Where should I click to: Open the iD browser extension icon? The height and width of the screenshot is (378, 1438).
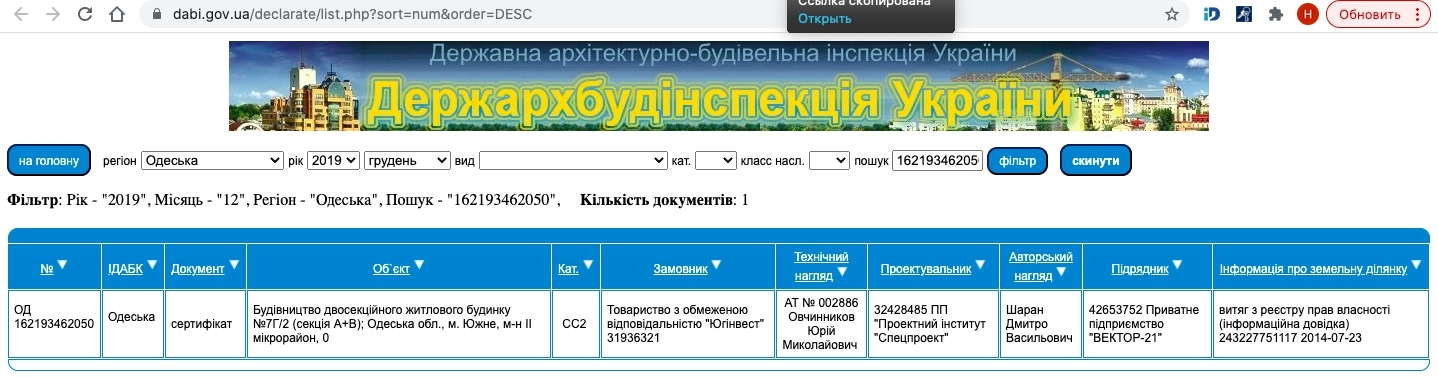[1212, 15]
